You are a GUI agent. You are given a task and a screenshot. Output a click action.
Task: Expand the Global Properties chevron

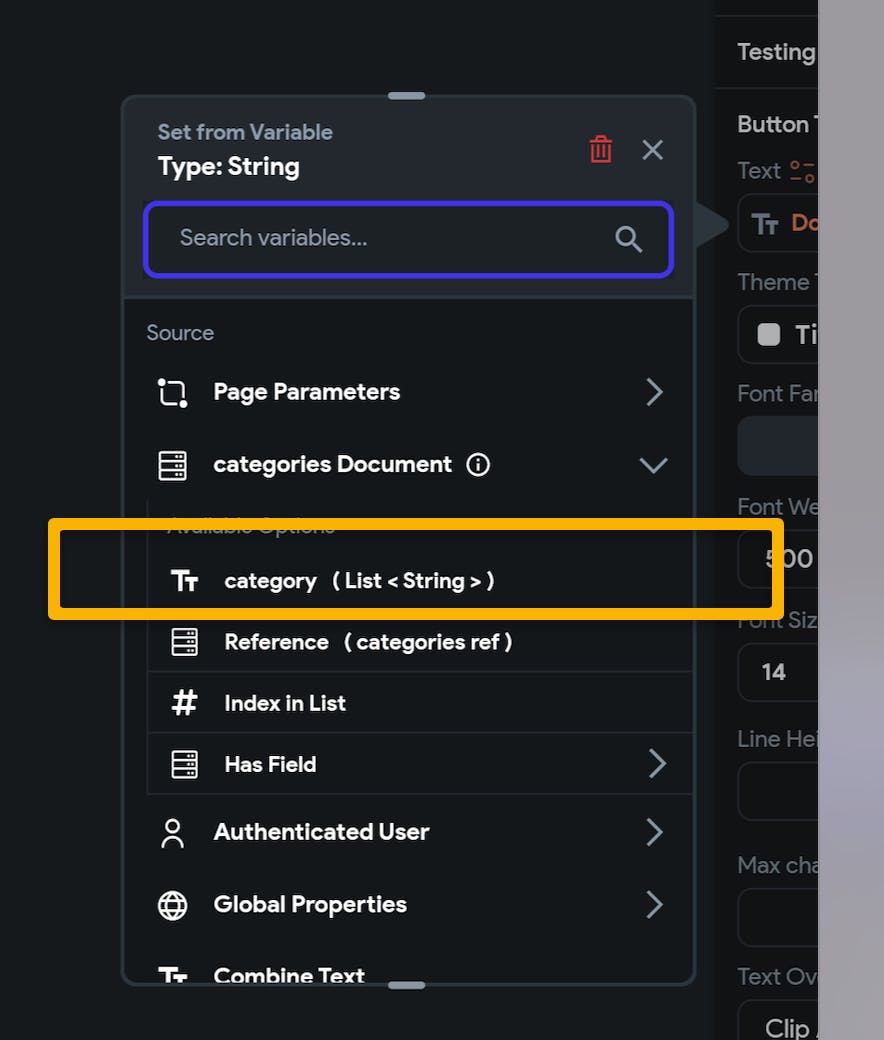tap(654, 905)
